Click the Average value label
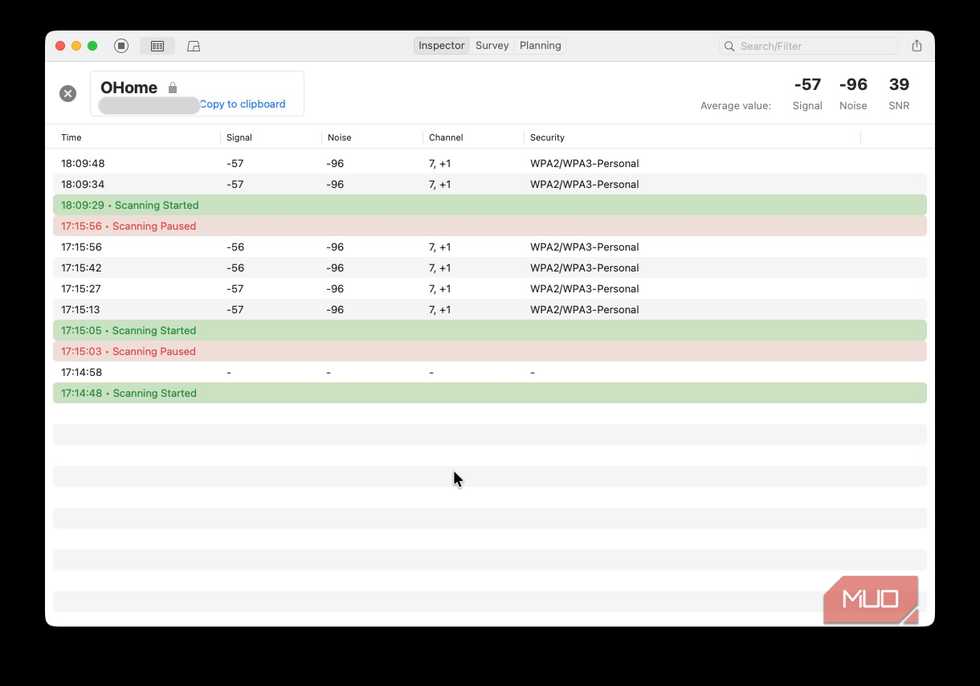The height and width of the screenshot is (686, 980). 736,106
